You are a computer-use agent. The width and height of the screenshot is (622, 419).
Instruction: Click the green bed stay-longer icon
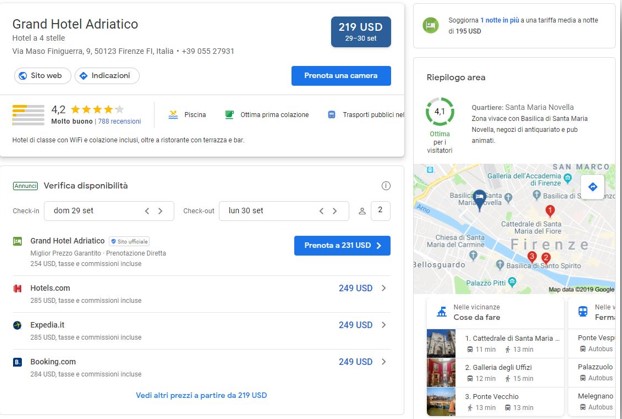coord(431,26)
